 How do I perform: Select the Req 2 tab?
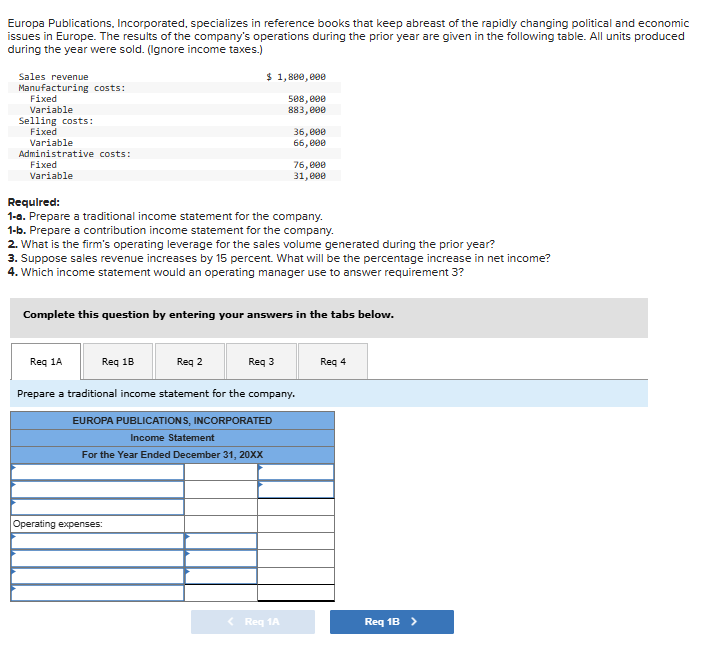tap(190, 362)
